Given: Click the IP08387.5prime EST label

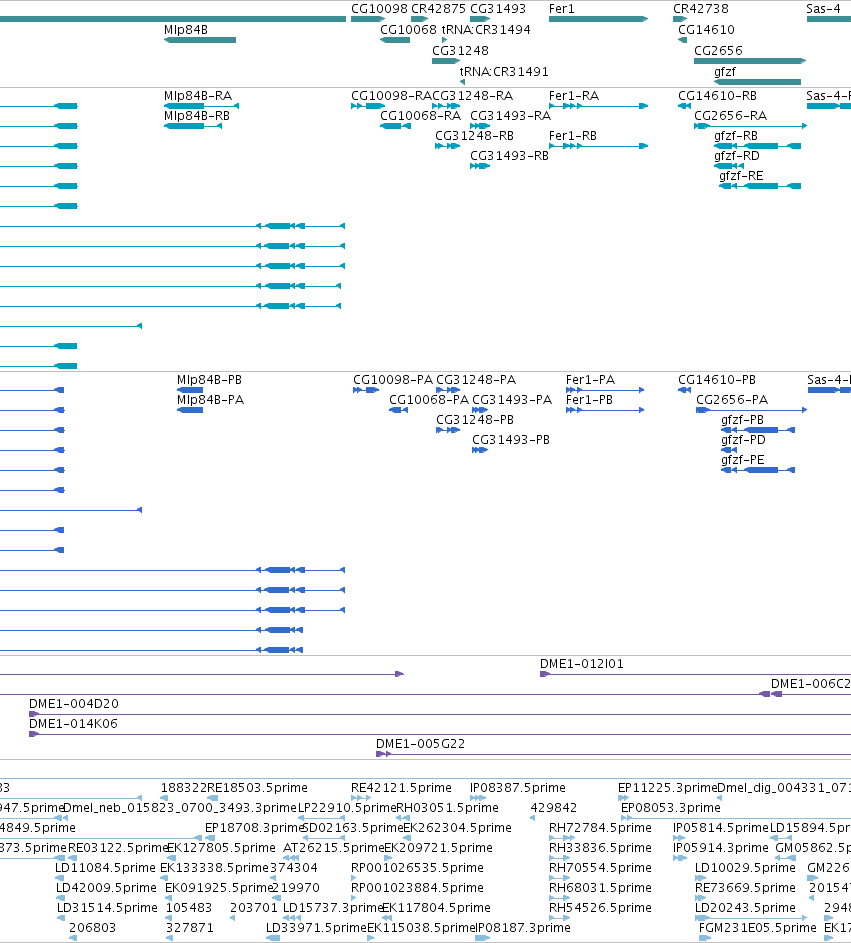Looking at the screenshot, I should click(517, 787).
